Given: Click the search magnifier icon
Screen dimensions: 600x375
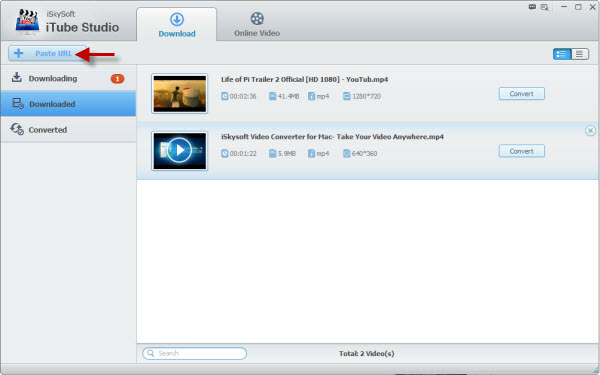Looking at the screenshot, I should (x=151, y=353).
